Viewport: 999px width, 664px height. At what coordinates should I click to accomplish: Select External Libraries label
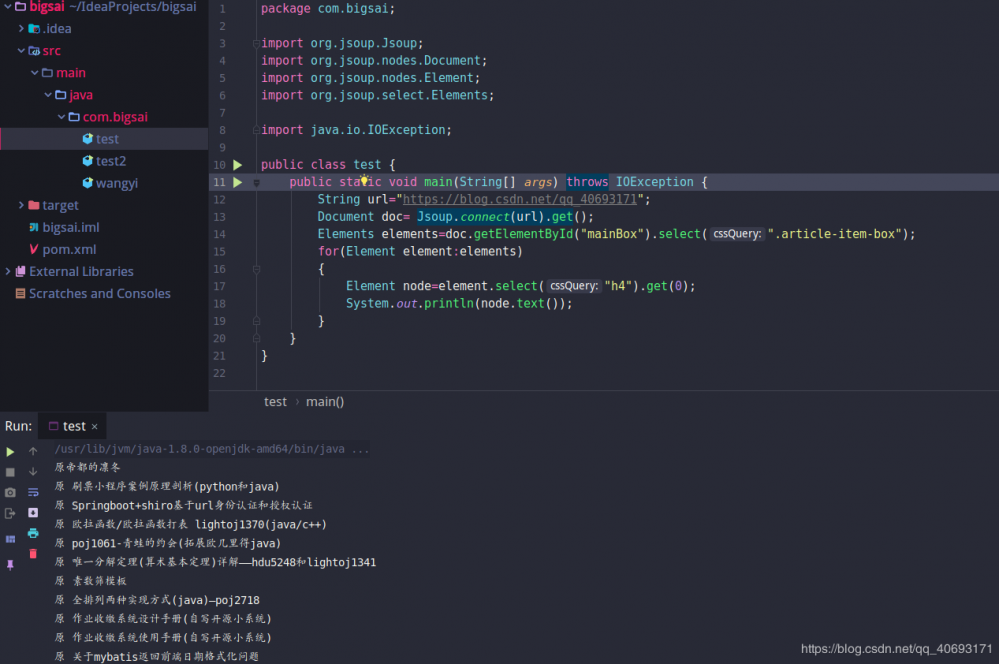click(82, 271)
